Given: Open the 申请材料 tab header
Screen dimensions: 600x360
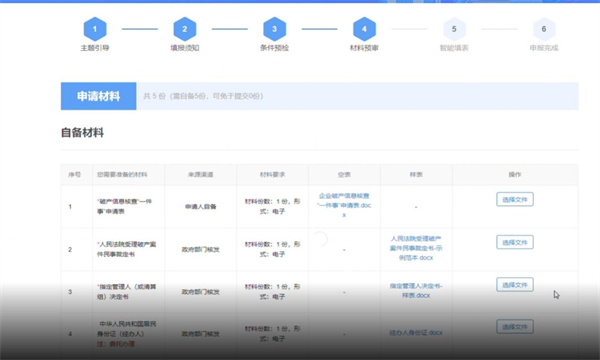Looking at the screenshot, I should point(98,96).
